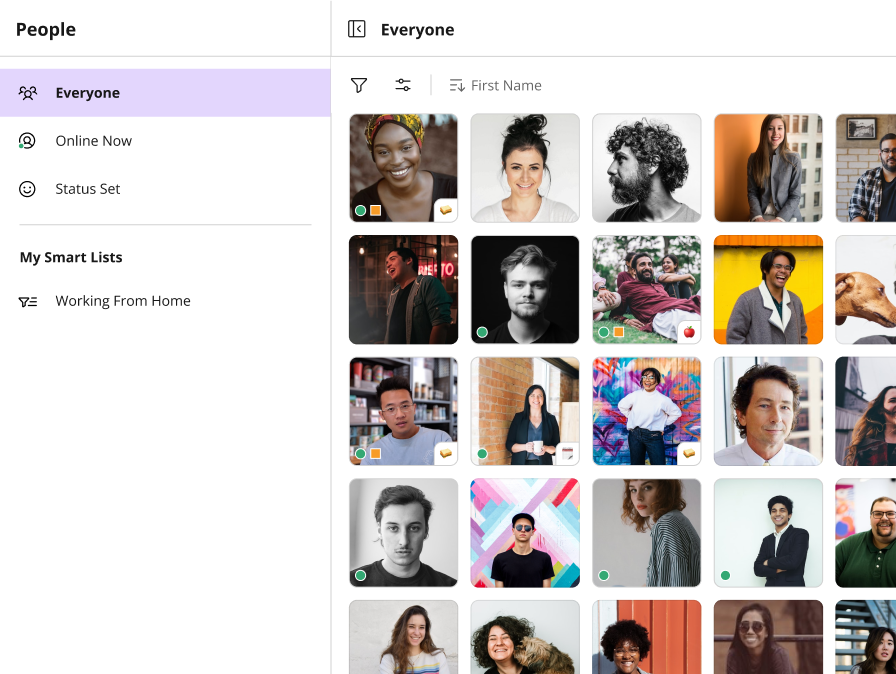Select Status Set in the sidebar
The width and height of the screenshot is (896, 674).
click(165, 188)
